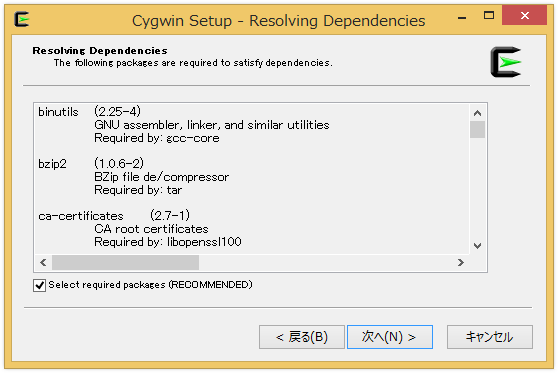560x373 pixels.
Task: Click the vertical scrollbar thumb
Action: click(477, 129)
